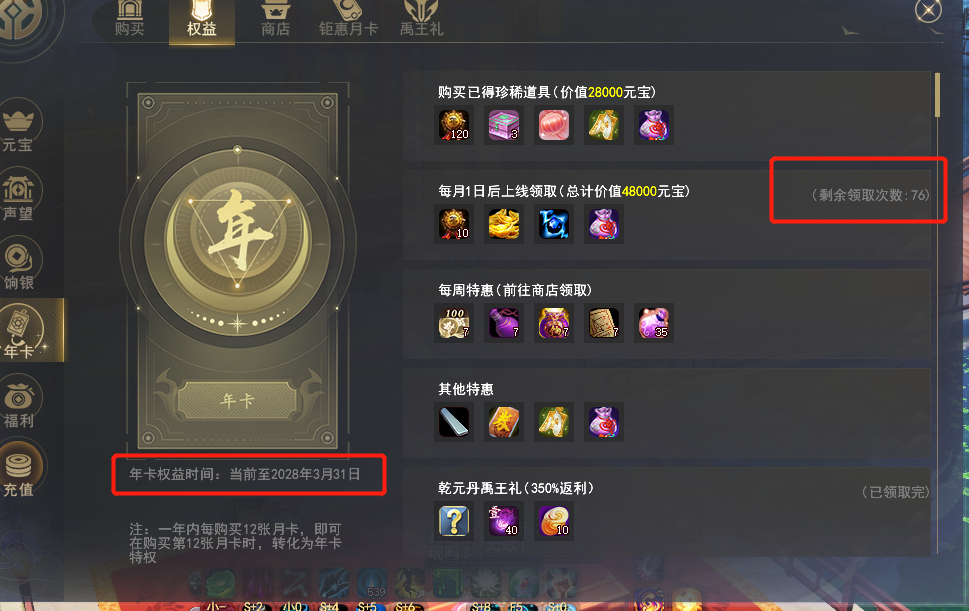This screenshot has width=969, height=611.
Task: Open 元宝 in the left sidebar
Action: [19, 126]
